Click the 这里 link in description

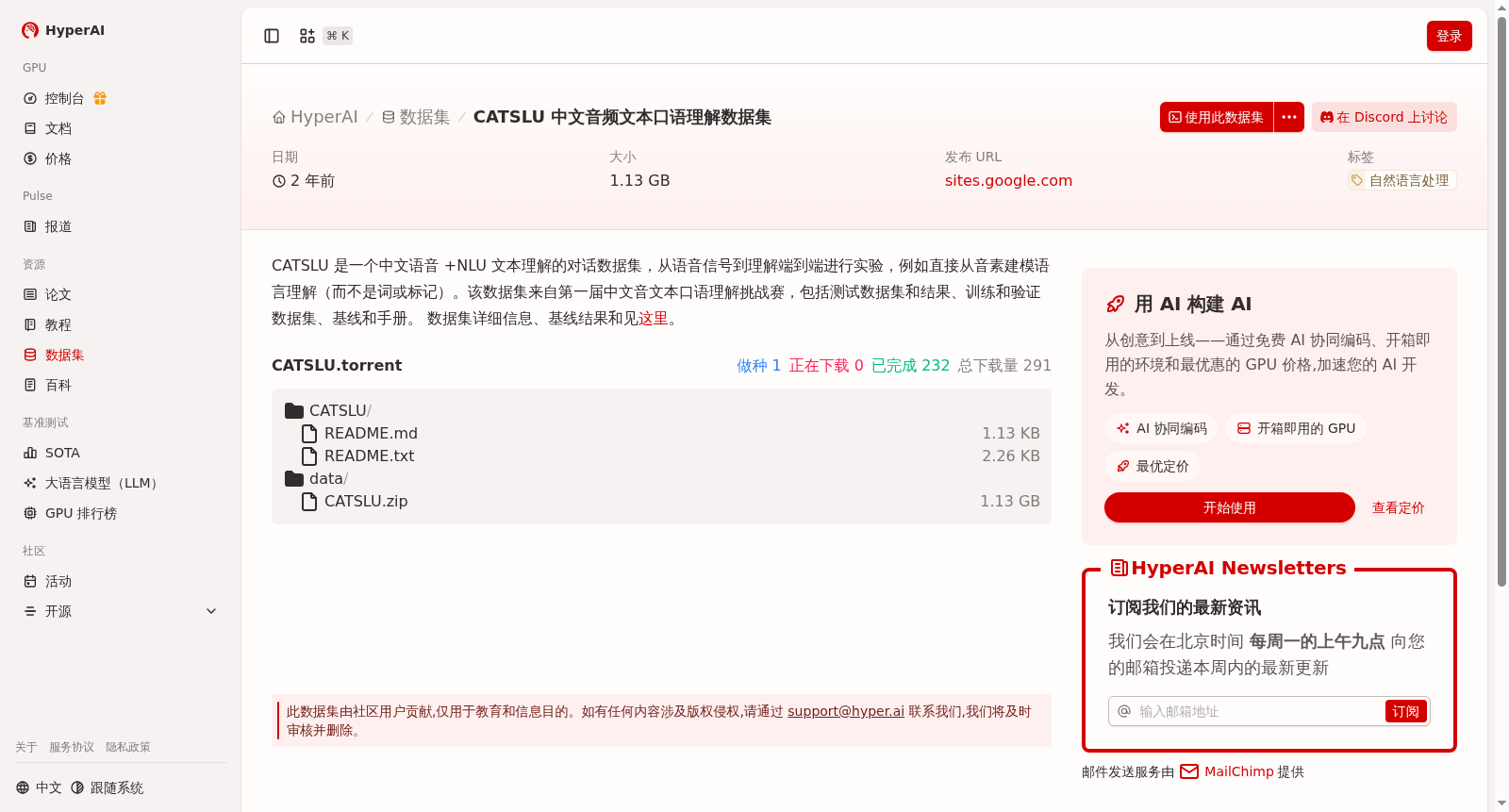click(x=653, y=319)
